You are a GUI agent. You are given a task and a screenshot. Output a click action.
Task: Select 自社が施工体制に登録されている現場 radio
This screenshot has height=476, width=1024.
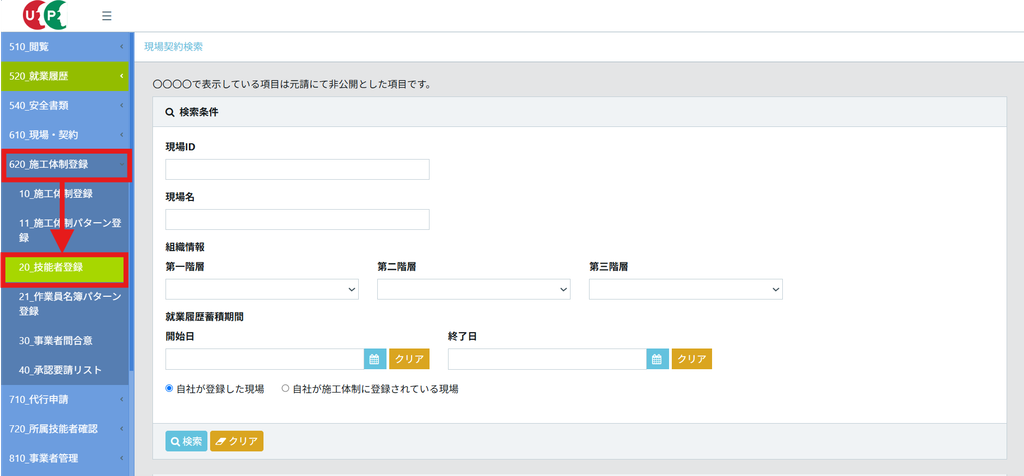pyautogui.click(x=285, y=389)
